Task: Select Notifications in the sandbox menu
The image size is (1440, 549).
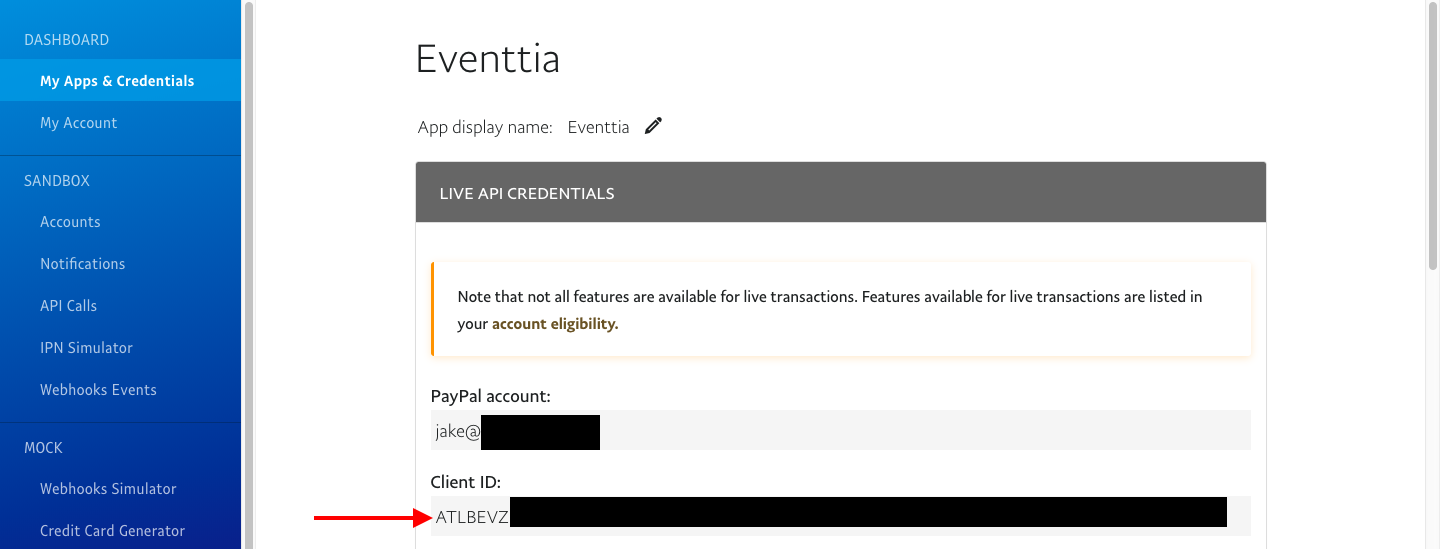Action: click(x=82, y=264)
